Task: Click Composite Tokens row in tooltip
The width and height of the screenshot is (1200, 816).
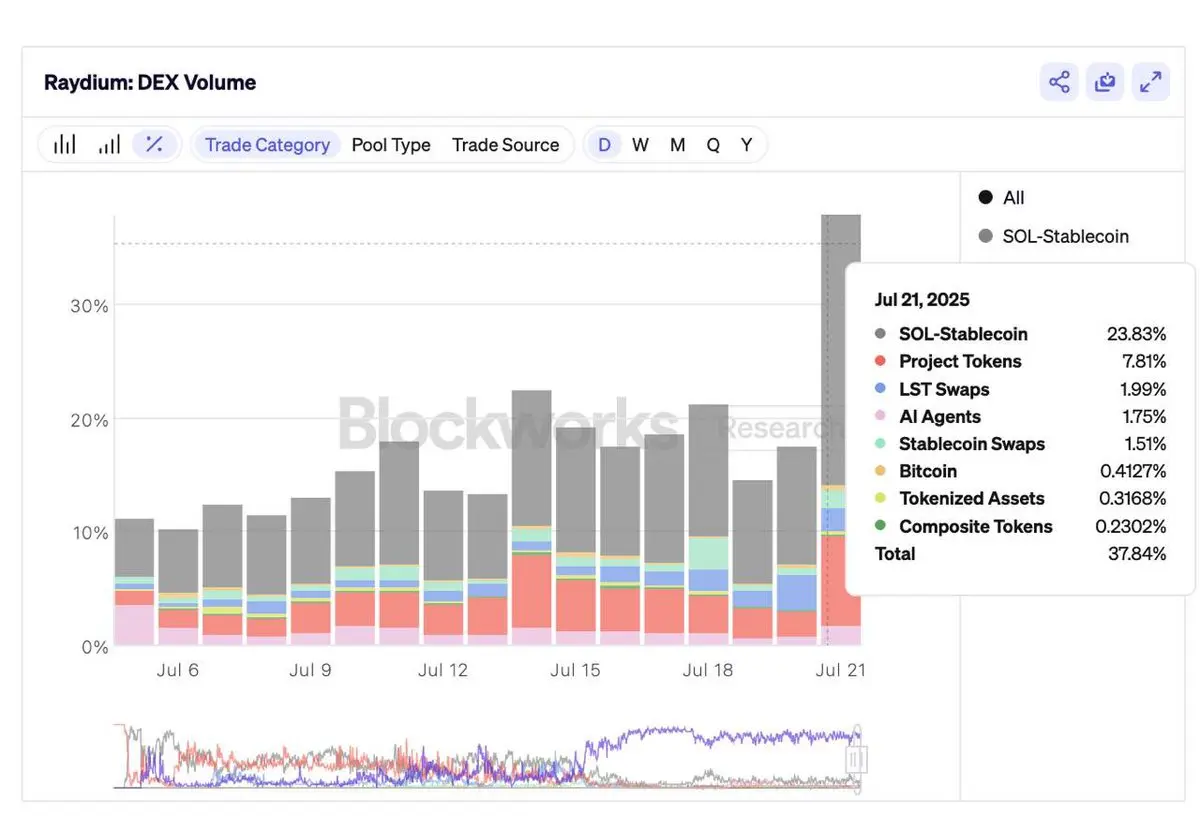Action: coord(1020,526)
